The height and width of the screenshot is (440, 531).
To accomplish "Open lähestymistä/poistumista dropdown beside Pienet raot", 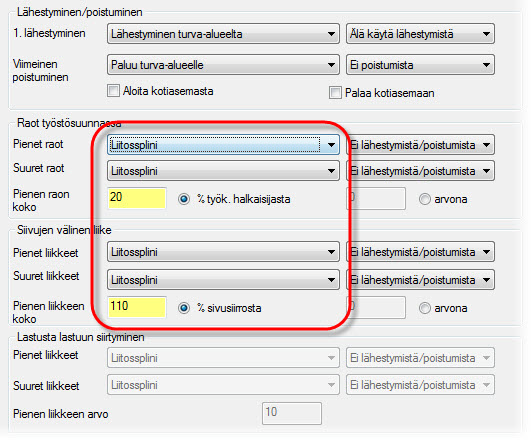I will coord(420,145).
